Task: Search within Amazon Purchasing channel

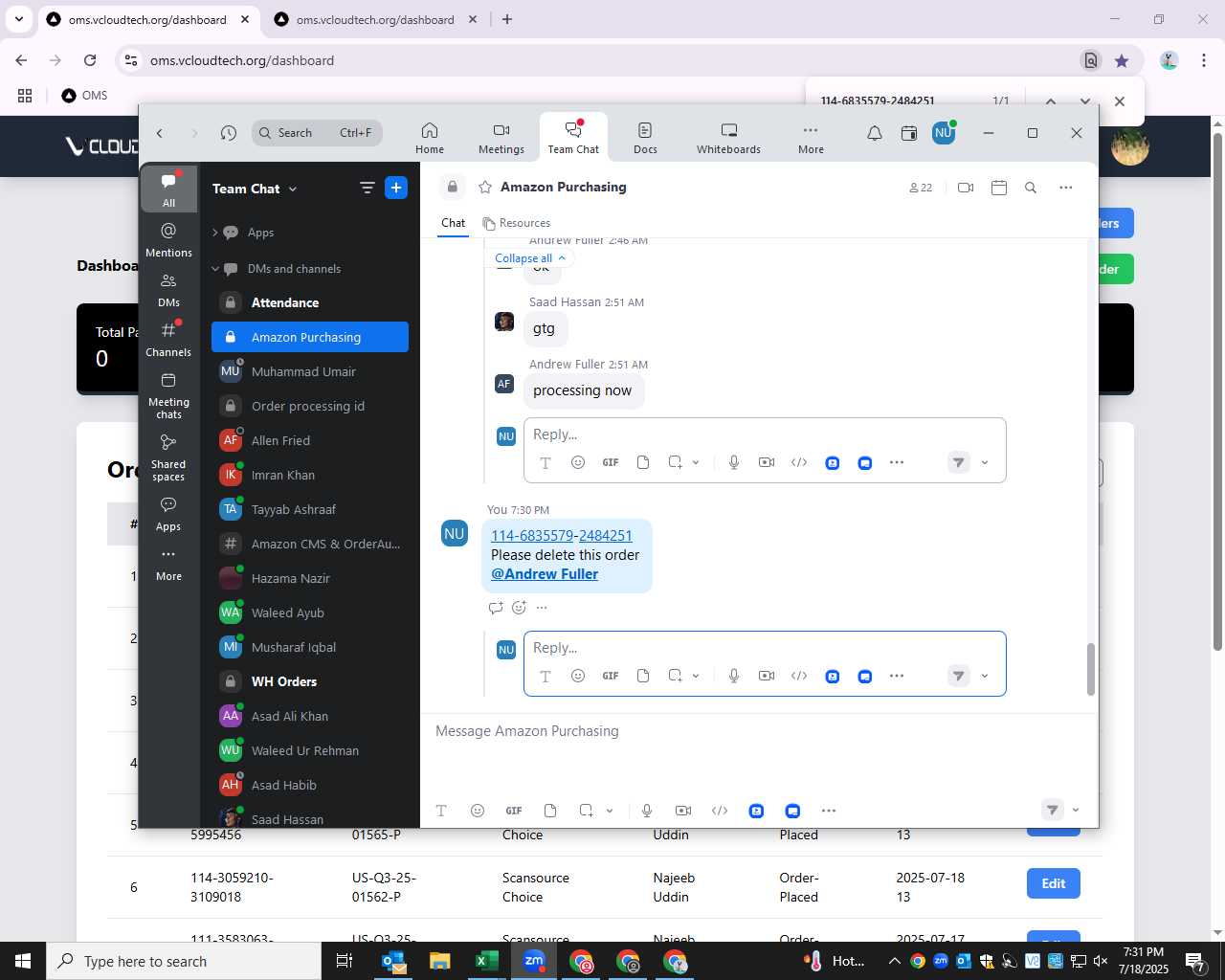Action: point(1031,188)
